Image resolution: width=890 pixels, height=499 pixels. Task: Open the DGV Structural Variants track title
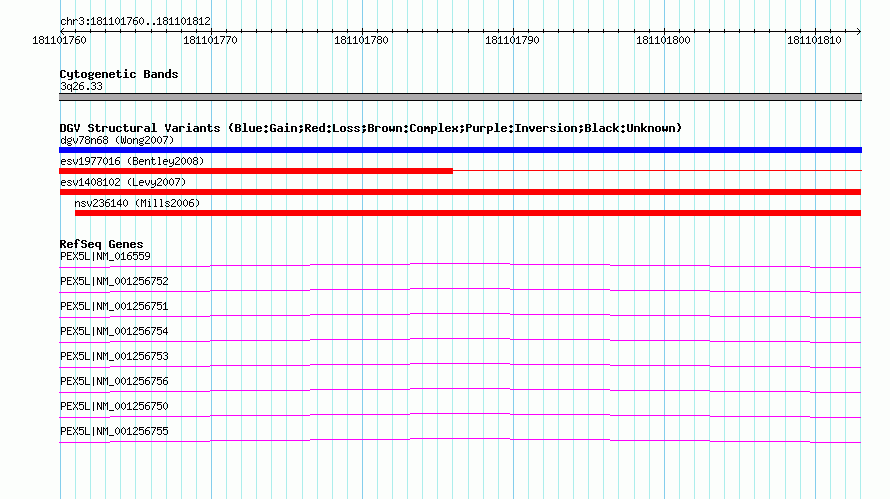[x=370, y=128]
